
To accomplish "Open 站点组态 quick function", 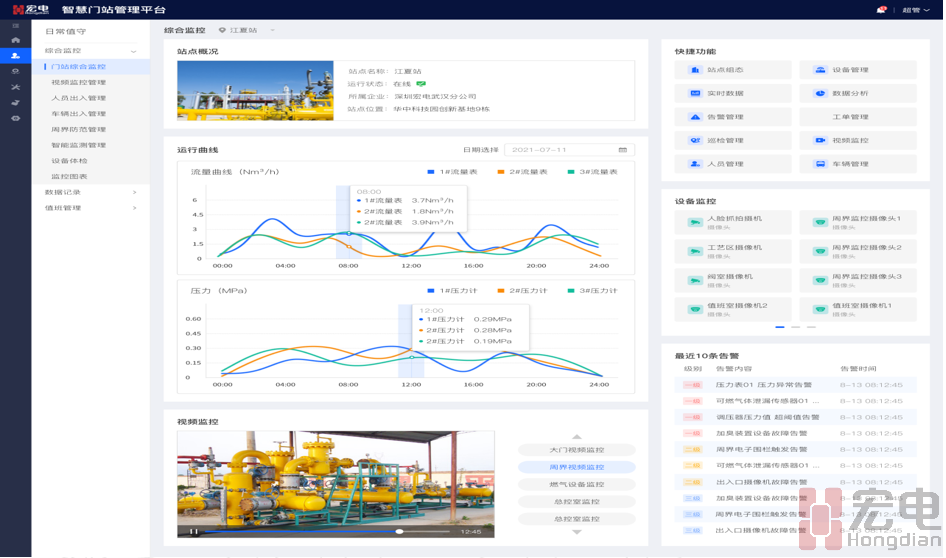I will [x=733, y=70].
